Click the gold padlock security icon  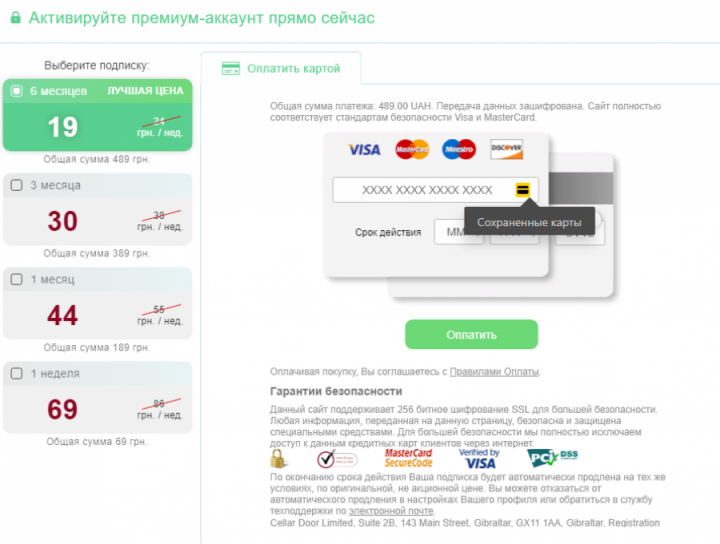coord(279,459)
